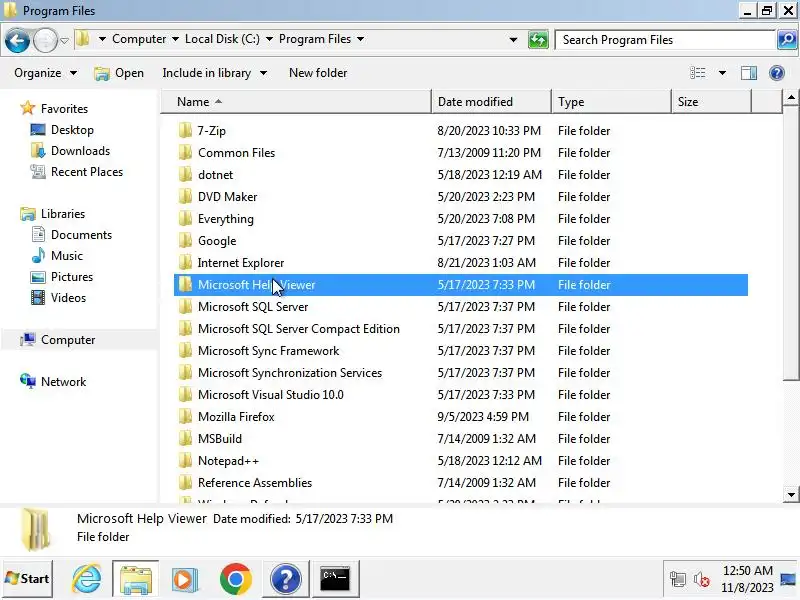Click the muted volume tray icon
Screen dimensions: 800x600
[702, 579]
